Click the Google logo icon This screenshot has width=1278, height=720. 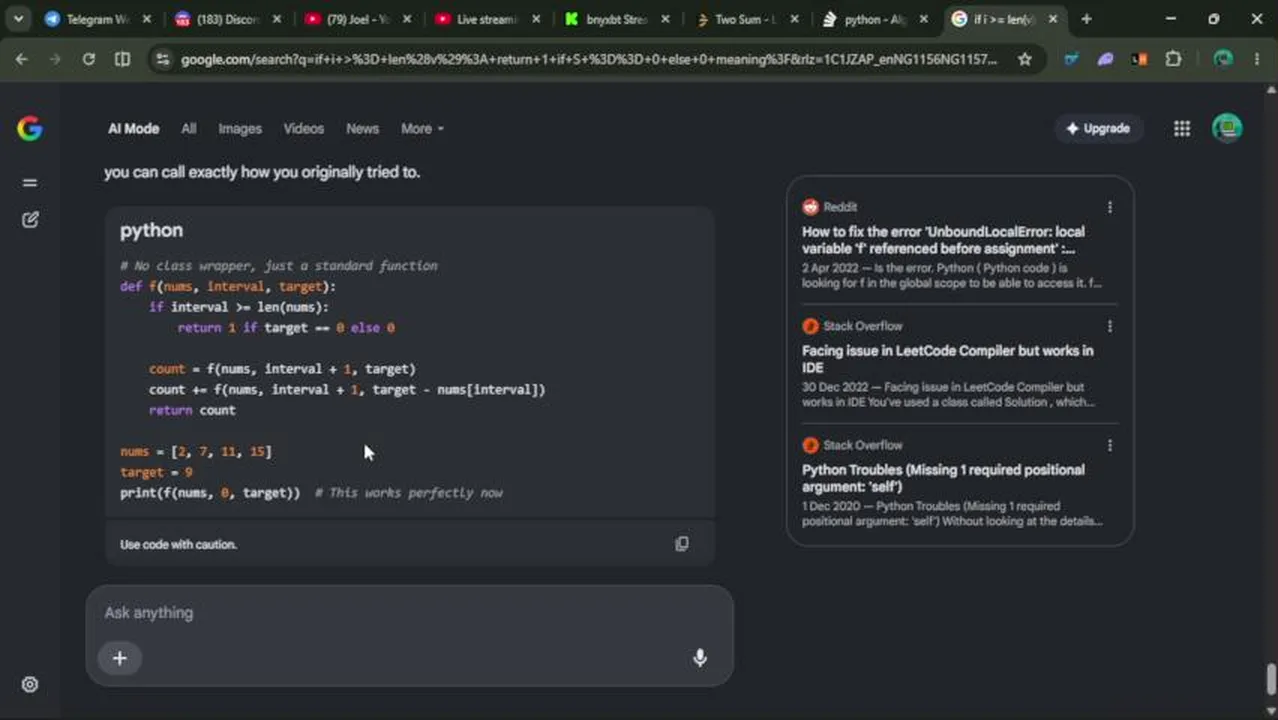[x=29, y=128]
